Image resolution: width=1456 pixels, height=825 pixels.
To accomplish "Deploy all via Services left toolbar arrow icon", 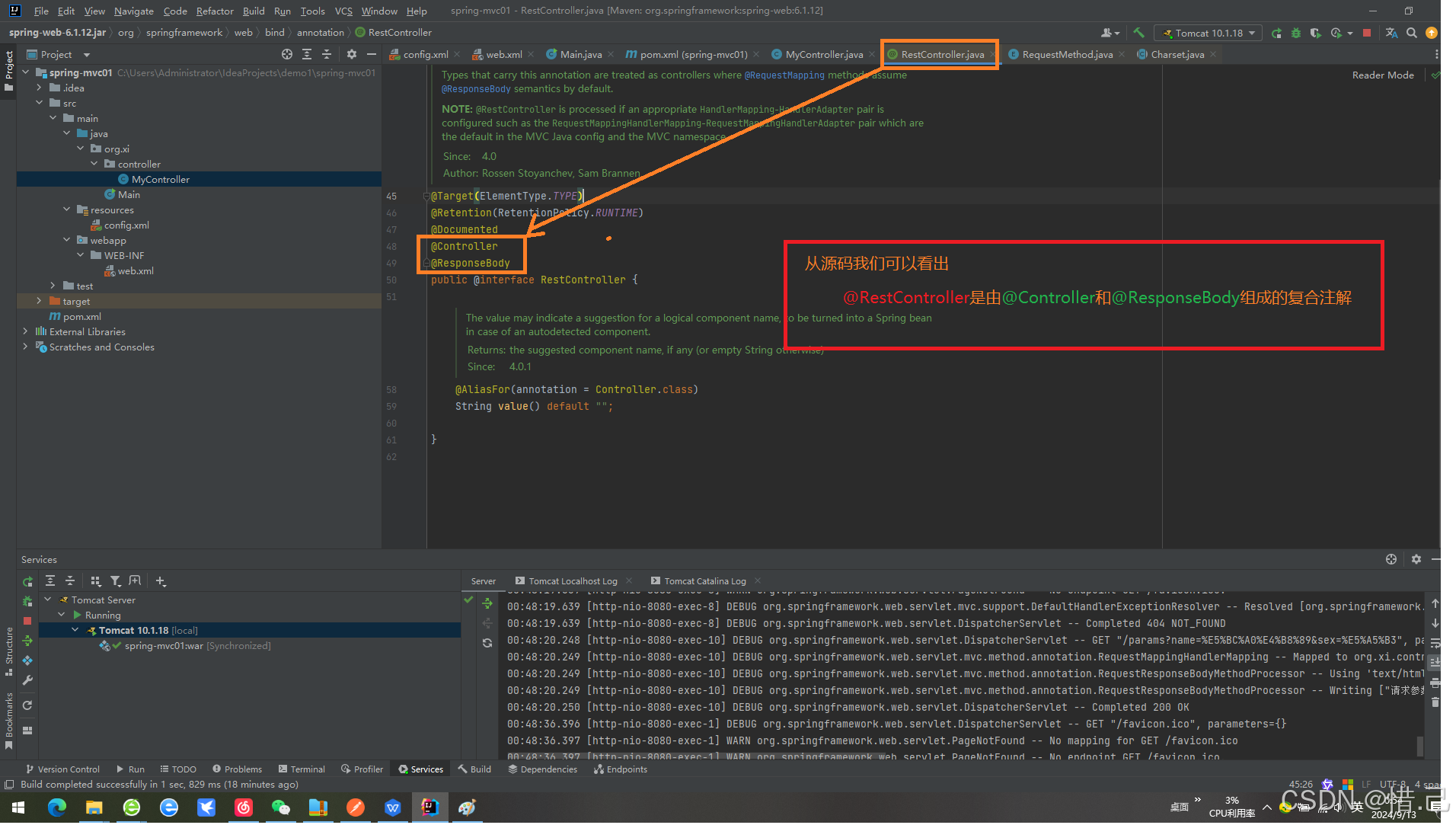I will click(27, 641).
